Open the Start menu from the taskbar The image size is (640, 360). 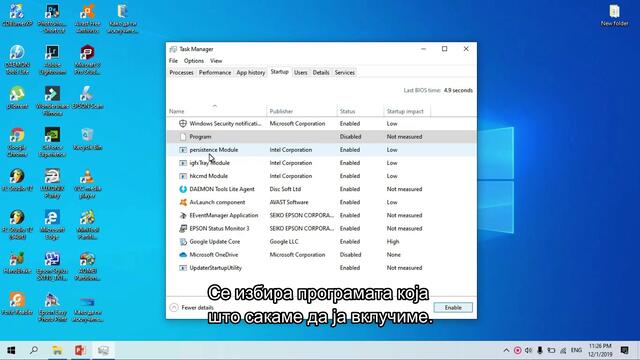pyautogui.click(x=11, y=350)
